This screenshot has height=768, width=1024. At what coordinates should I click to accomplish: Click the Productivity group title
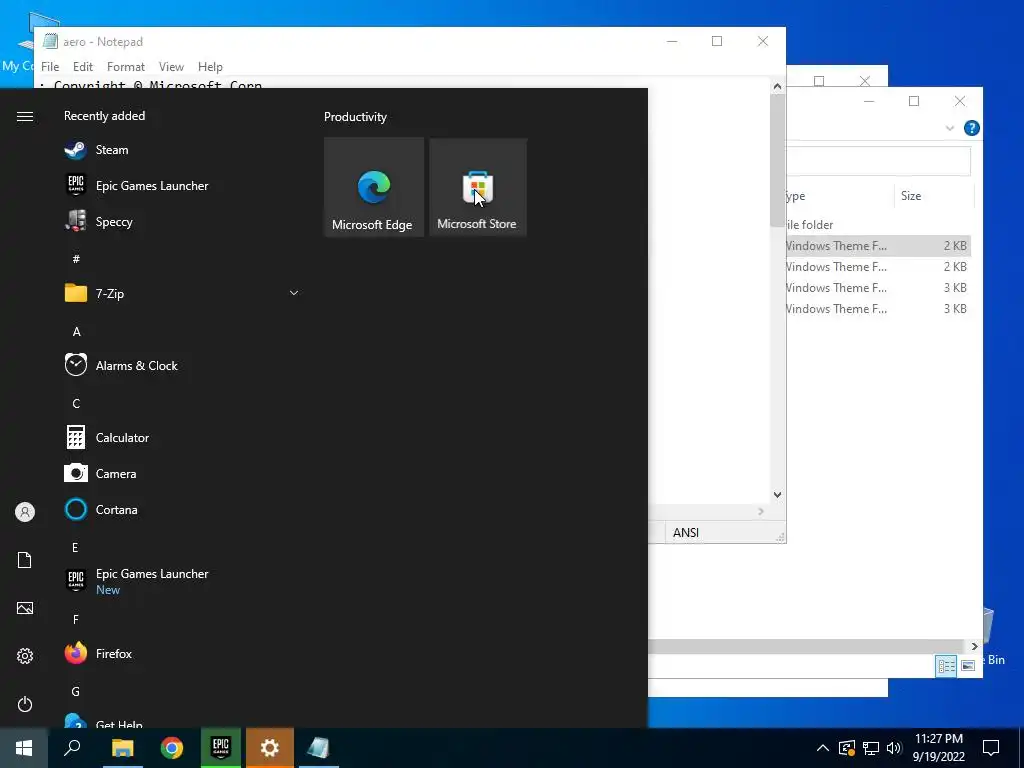355,117
